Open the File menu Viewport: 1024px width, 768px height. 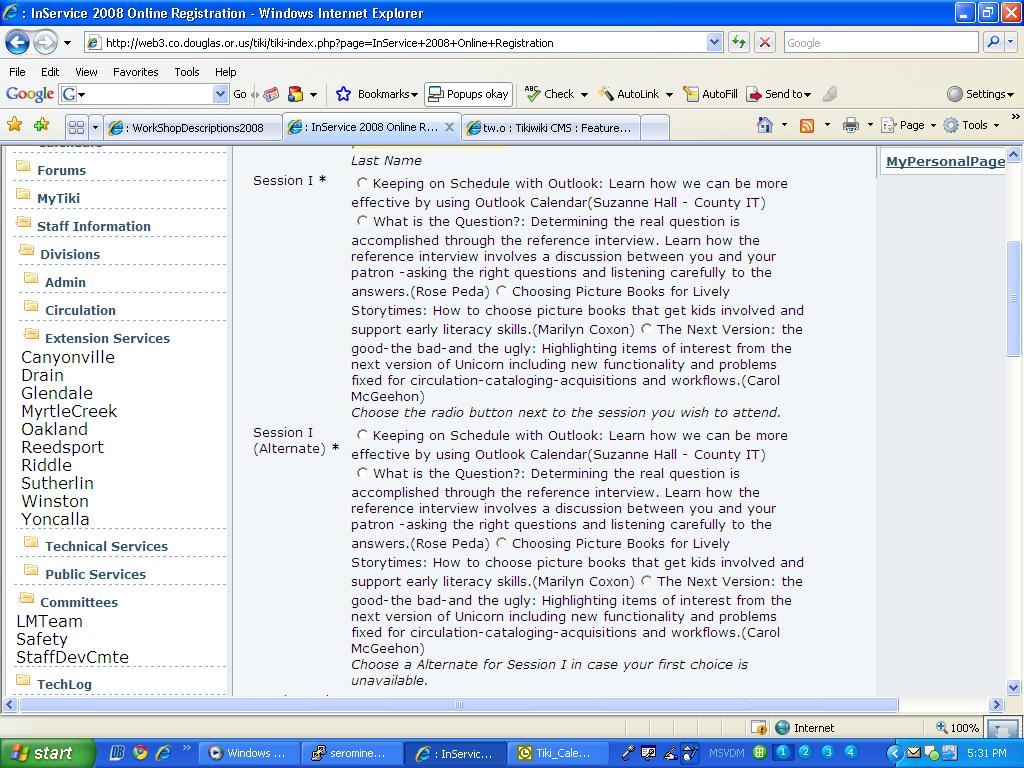(18, 72)
